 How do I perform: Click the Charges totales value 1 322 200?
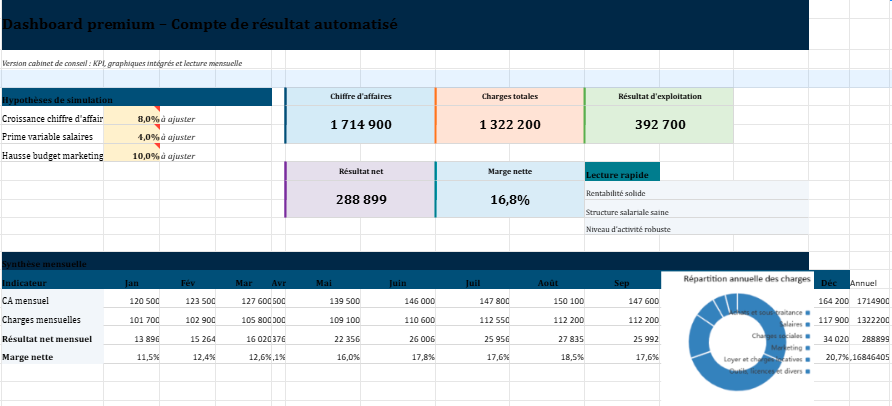(510, 125)
